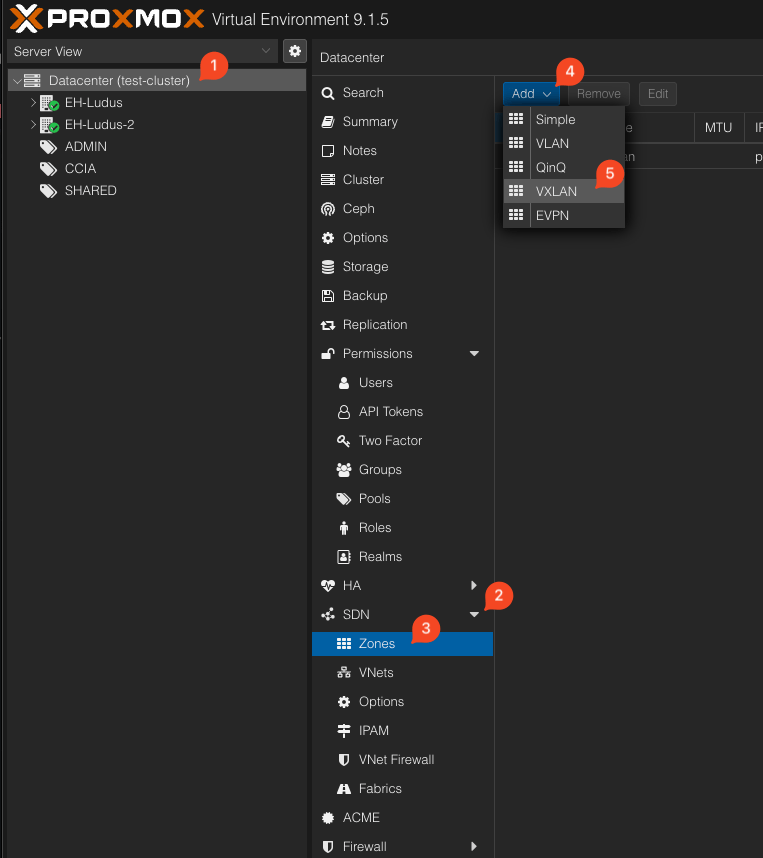Click the Realms icon
The image size is (763, 858).
(x=344, y=557)
